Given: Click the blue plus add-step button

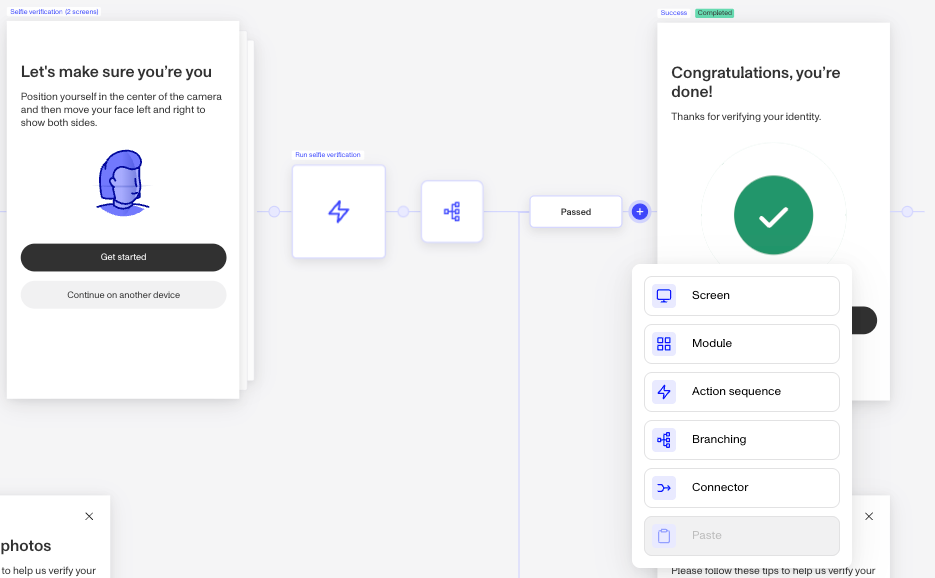Looking at the screenshot, I should point(640,211).
